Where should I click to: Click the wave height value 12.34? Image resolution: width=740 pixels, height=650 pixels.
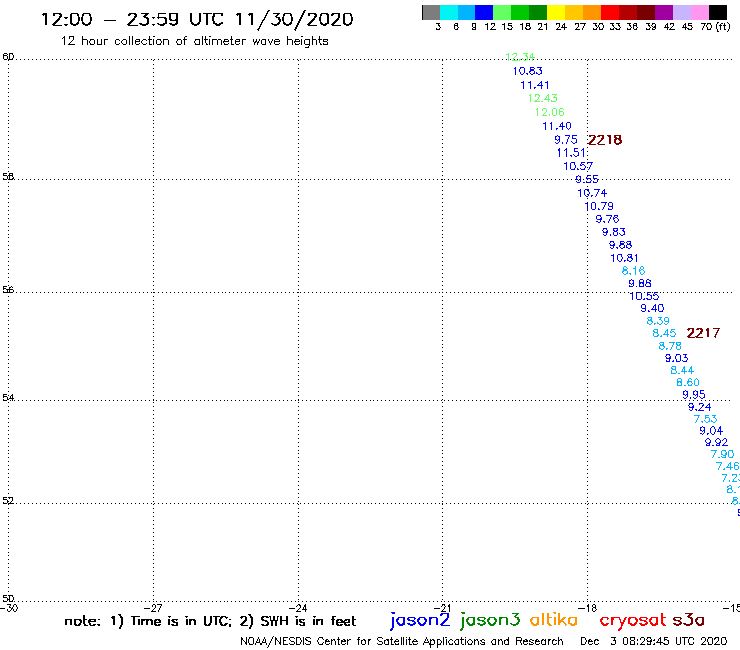(520, 57)
